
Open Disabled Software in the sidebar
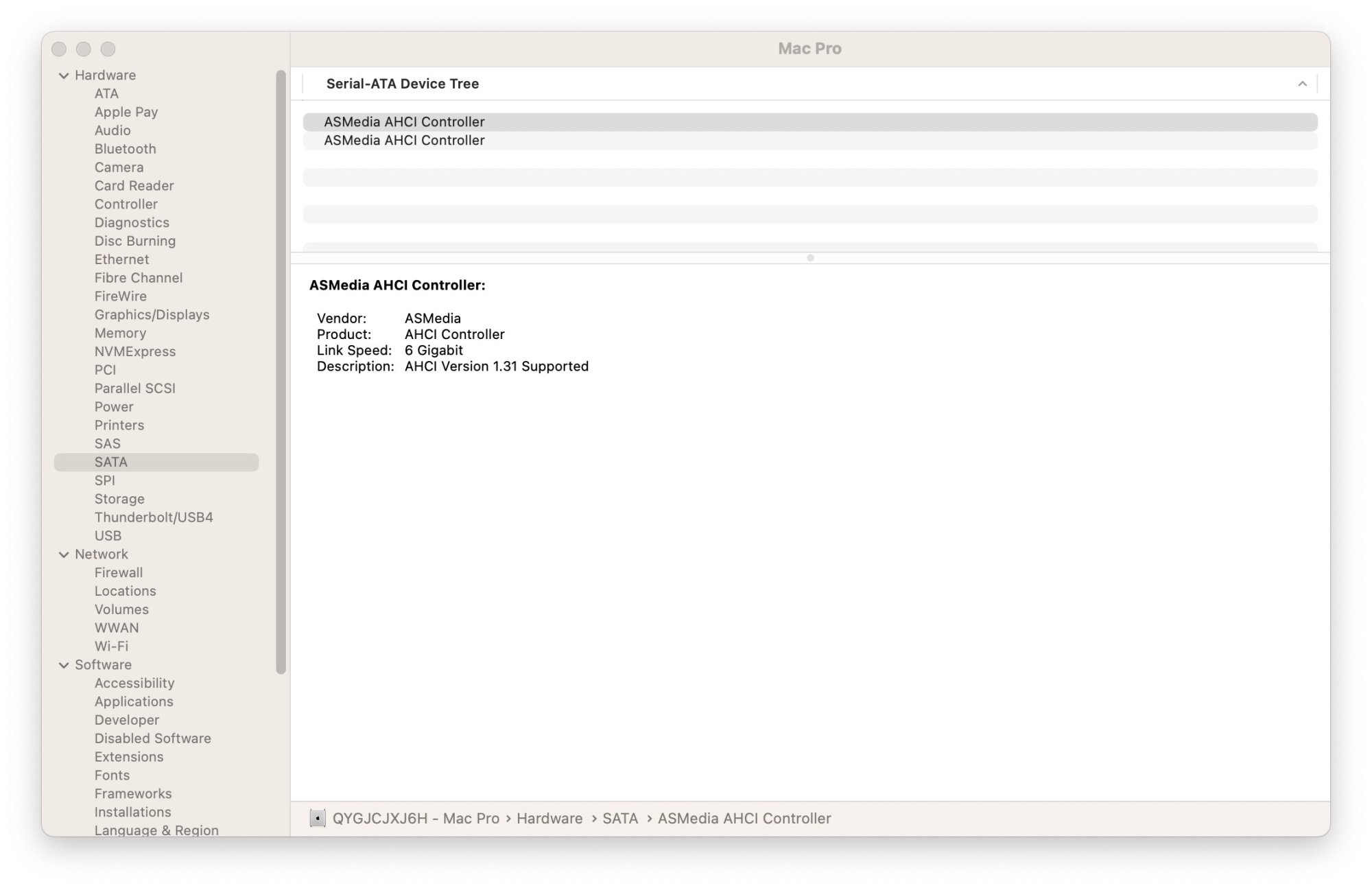[x=152, y=738]
